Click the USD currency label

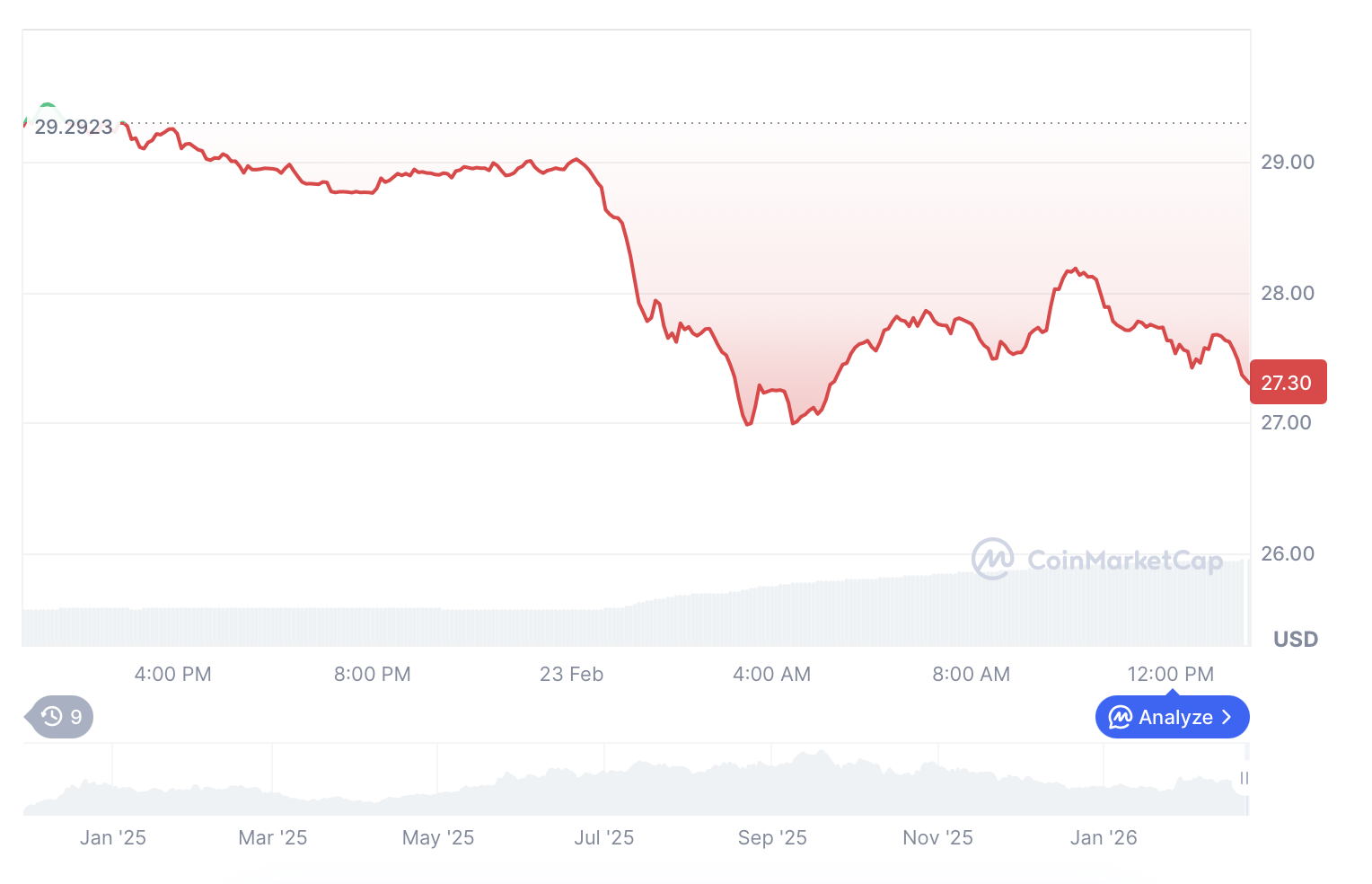(x=1295, y=639)
